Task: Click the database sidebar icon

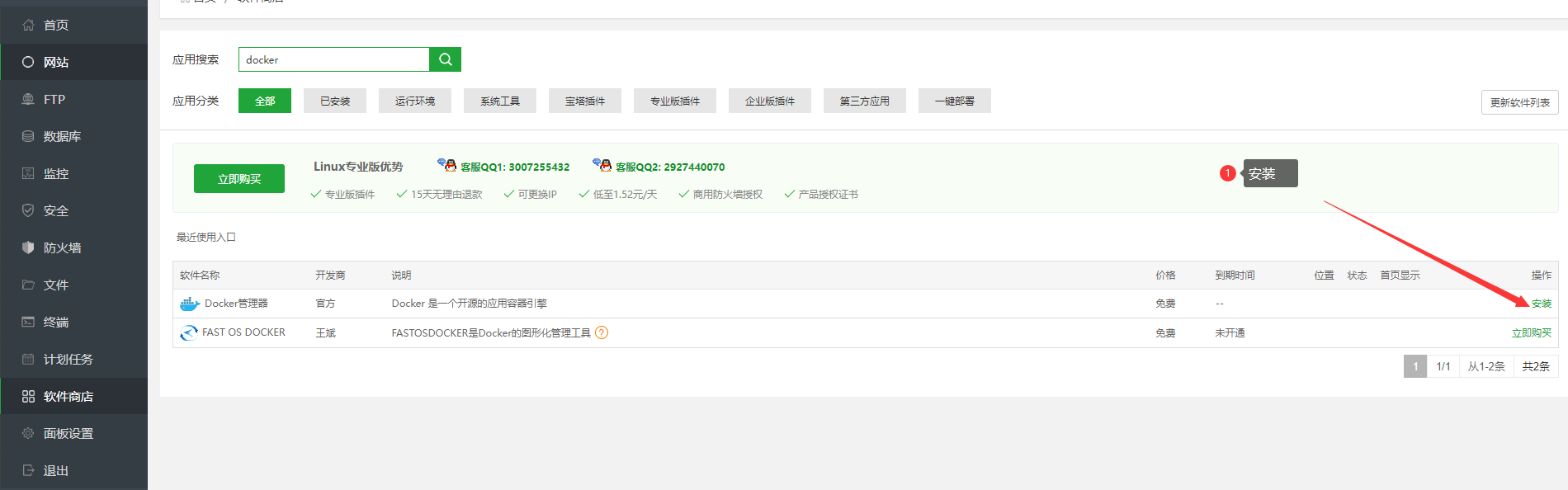Action: click(x=28, y=136)
